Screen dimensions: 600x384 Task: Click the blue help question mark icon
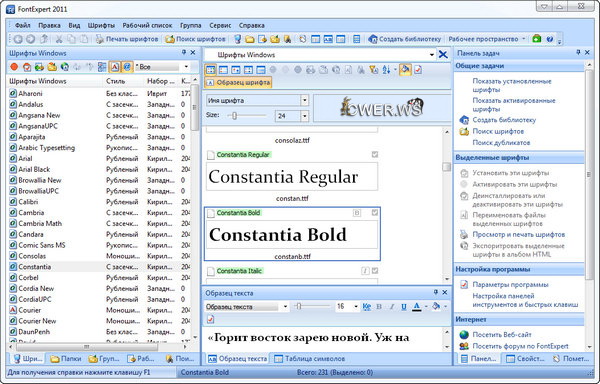click(550, 39)
